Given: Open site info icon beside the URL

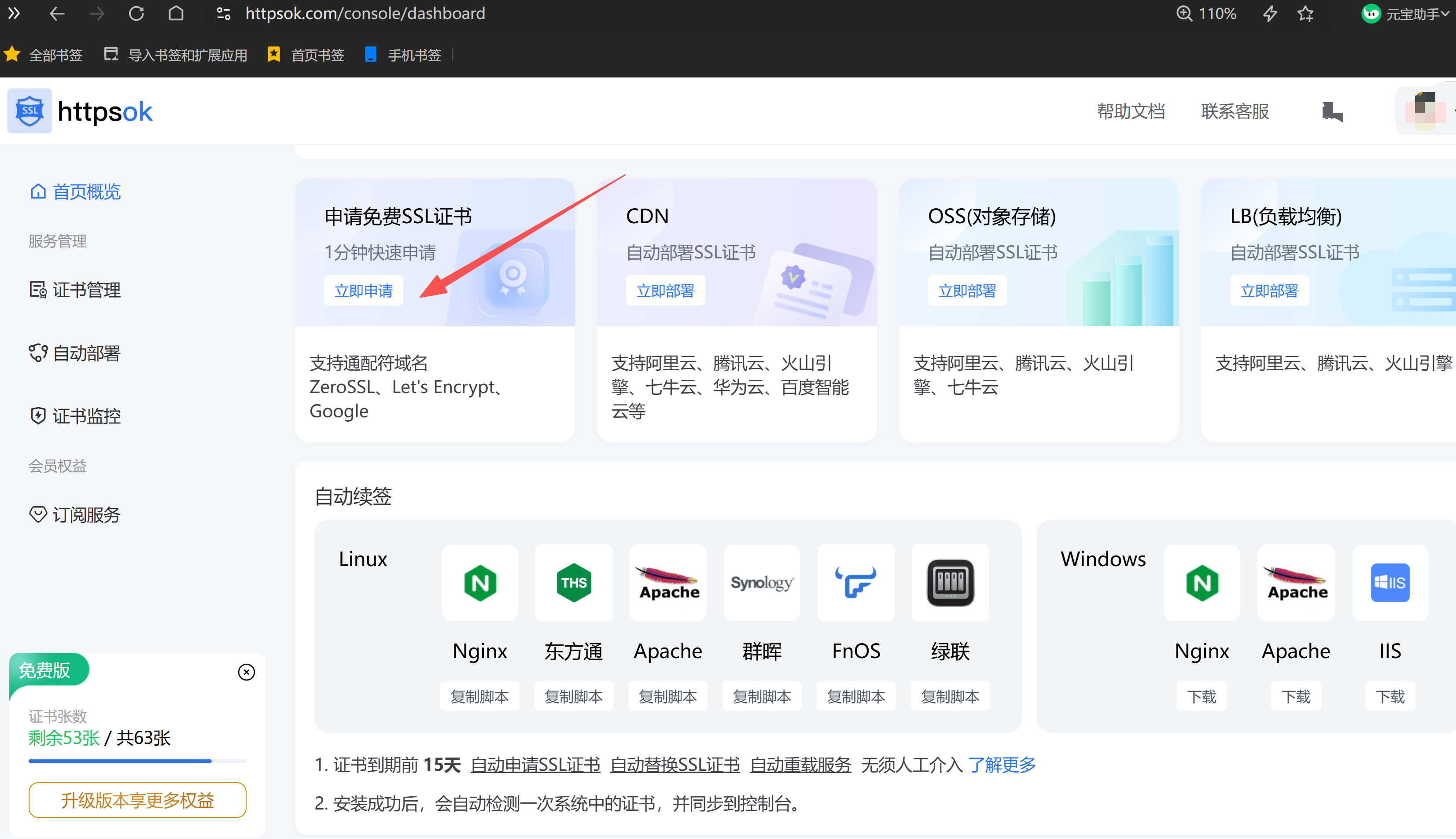Looking at the screenshot, I should (x=224, y=13).
